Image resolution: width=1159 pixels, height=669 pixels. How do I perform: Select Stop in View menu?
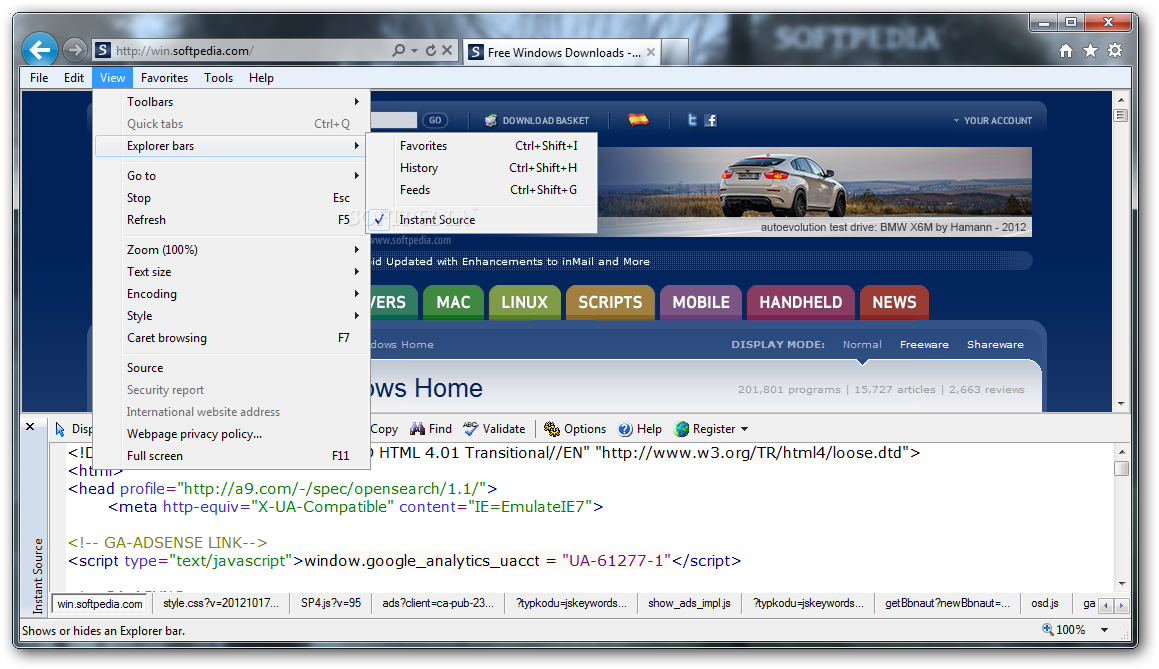tap(231, 197)
